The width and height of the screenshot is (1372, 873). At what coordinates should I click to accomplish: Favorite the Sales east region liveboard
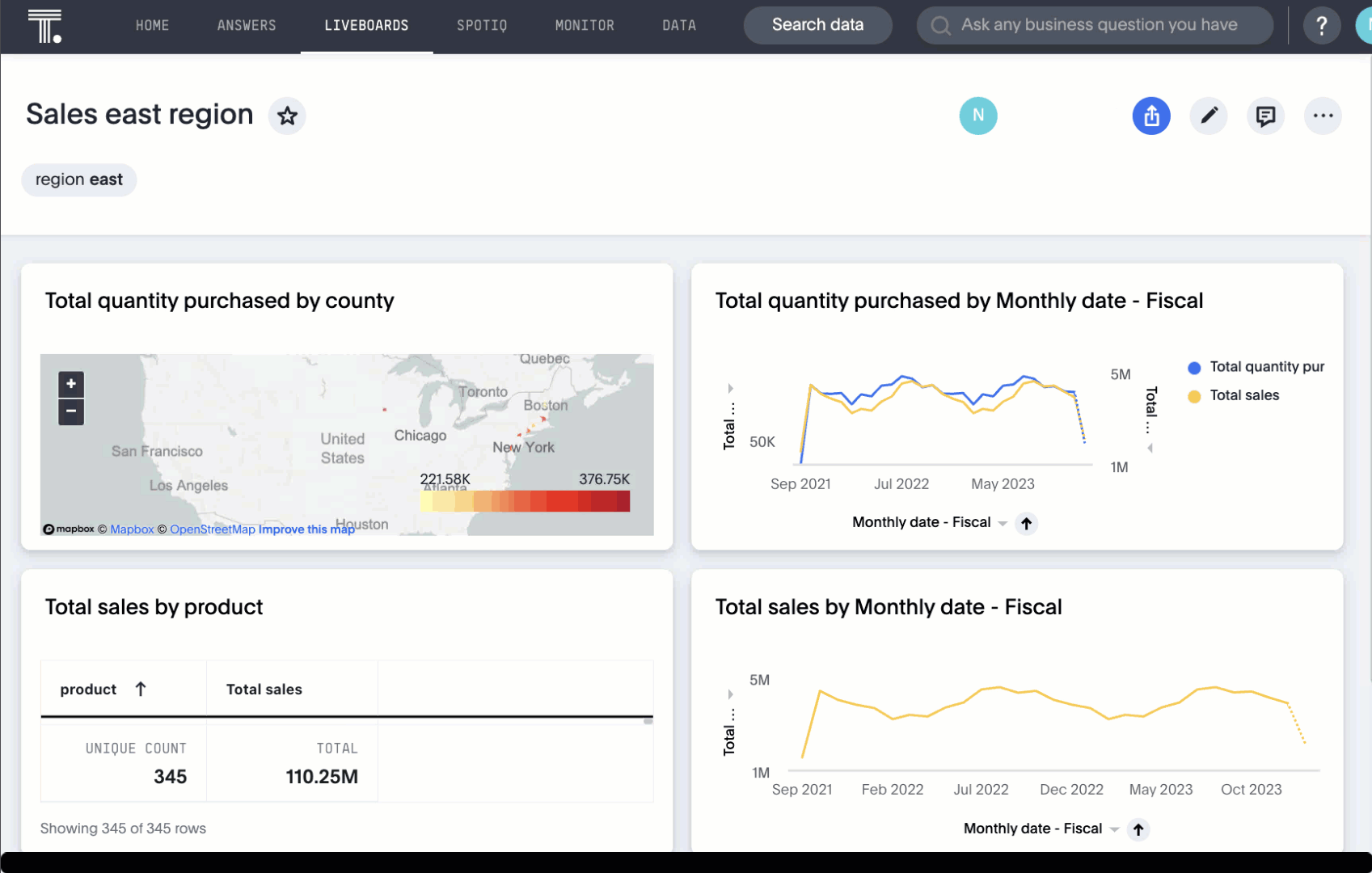tap(287, 116)
